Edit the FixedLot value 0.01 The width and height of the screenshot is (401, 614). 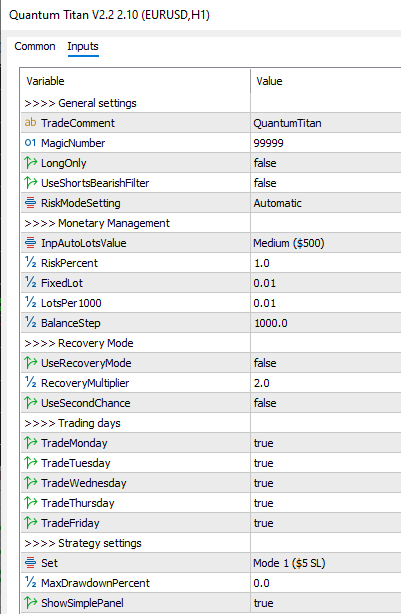(x=326, y=283)
